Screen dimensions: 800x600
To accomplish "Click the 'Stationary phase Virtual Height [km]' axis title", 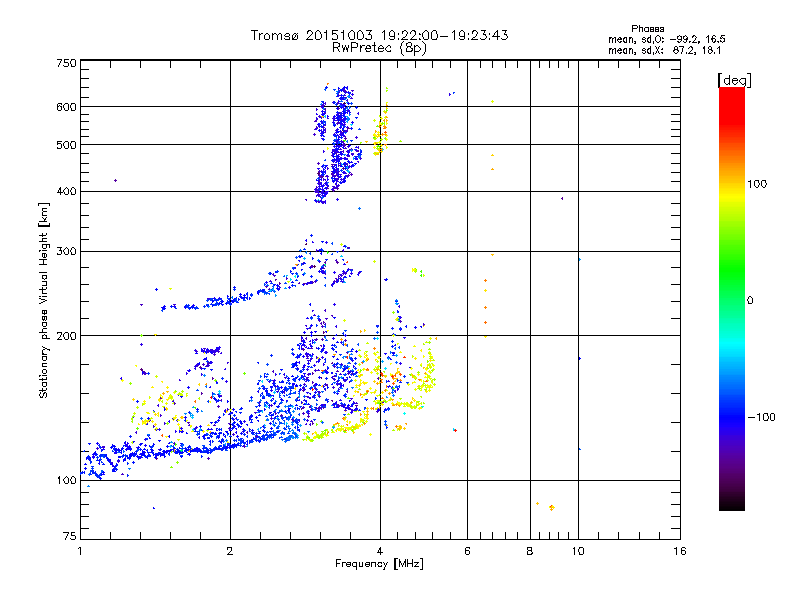I will (x=44, y=300).
